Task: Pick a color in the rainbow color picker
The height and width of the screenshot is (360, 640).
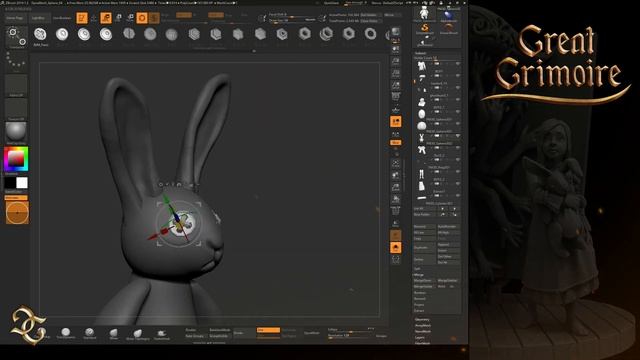Action: 16,159
